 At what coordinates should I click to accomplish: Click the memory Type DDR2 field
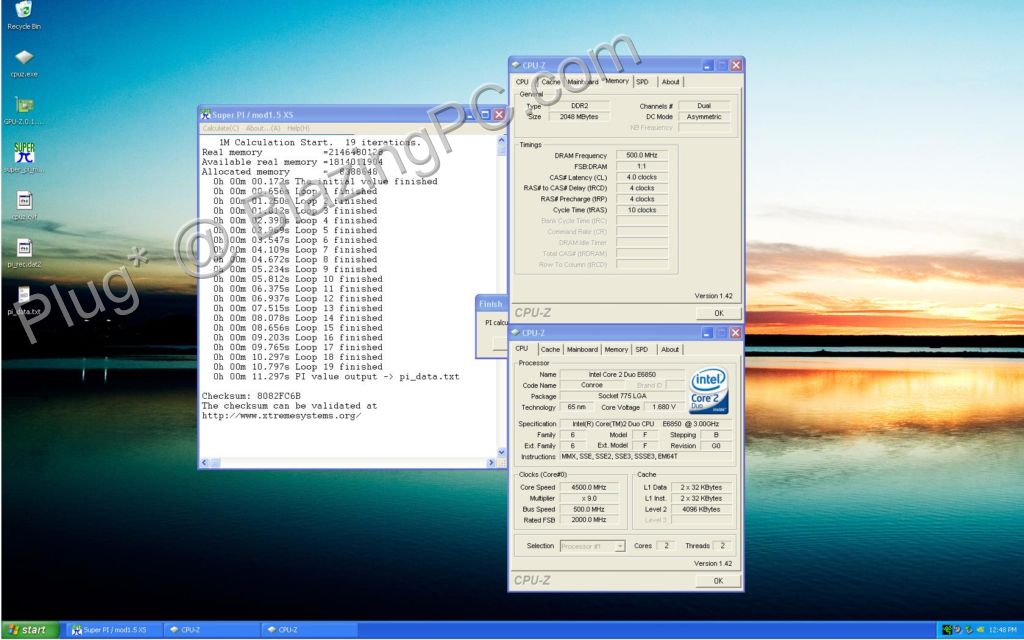pos(579,105)
